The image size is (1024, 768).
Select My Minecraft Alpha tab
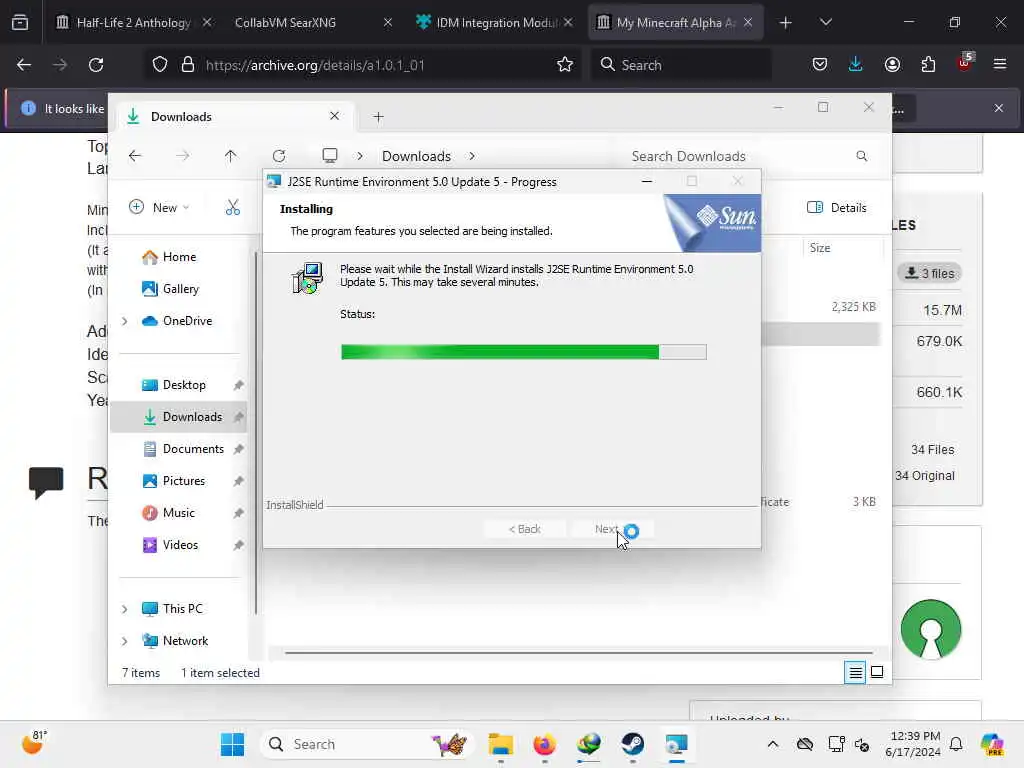pyautogui.click(x=675, y=22)
